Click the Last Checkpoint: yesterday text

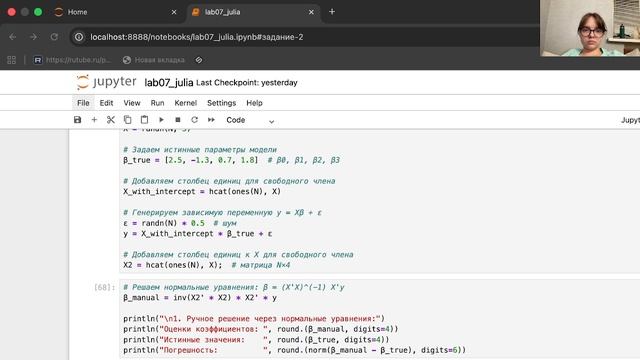point(247,82)
